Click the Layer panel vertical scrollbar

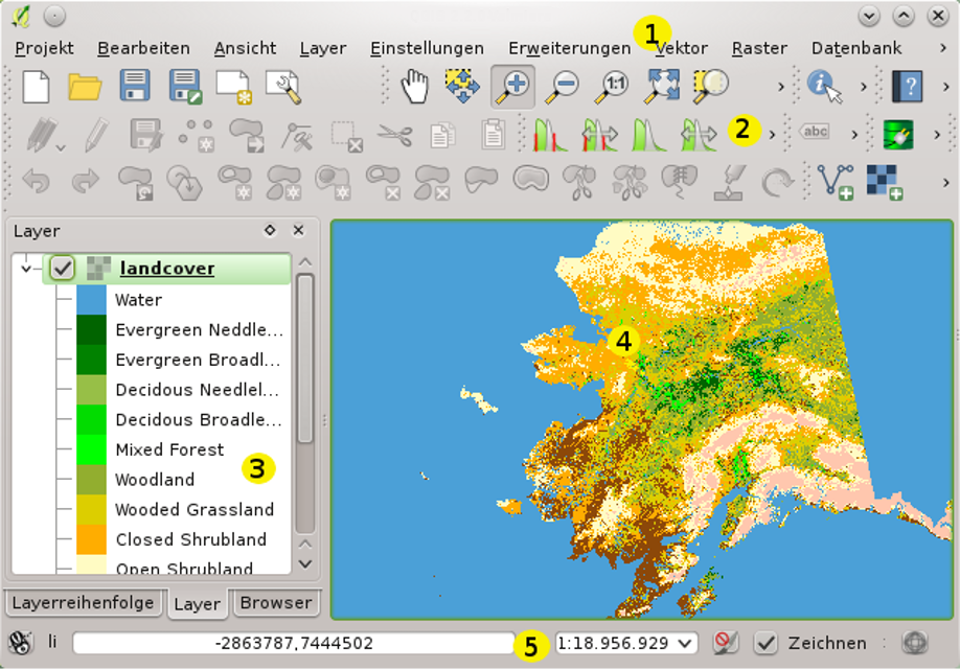click(x=305, y=358)
